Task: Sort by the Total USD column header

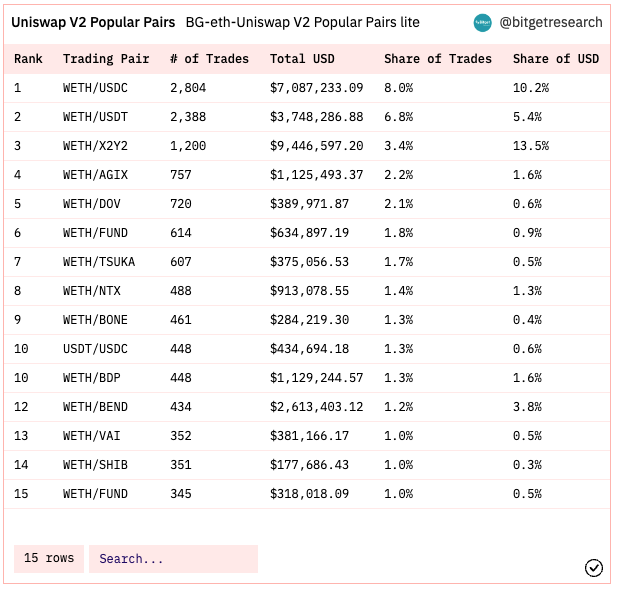Action: pos(302,59)
